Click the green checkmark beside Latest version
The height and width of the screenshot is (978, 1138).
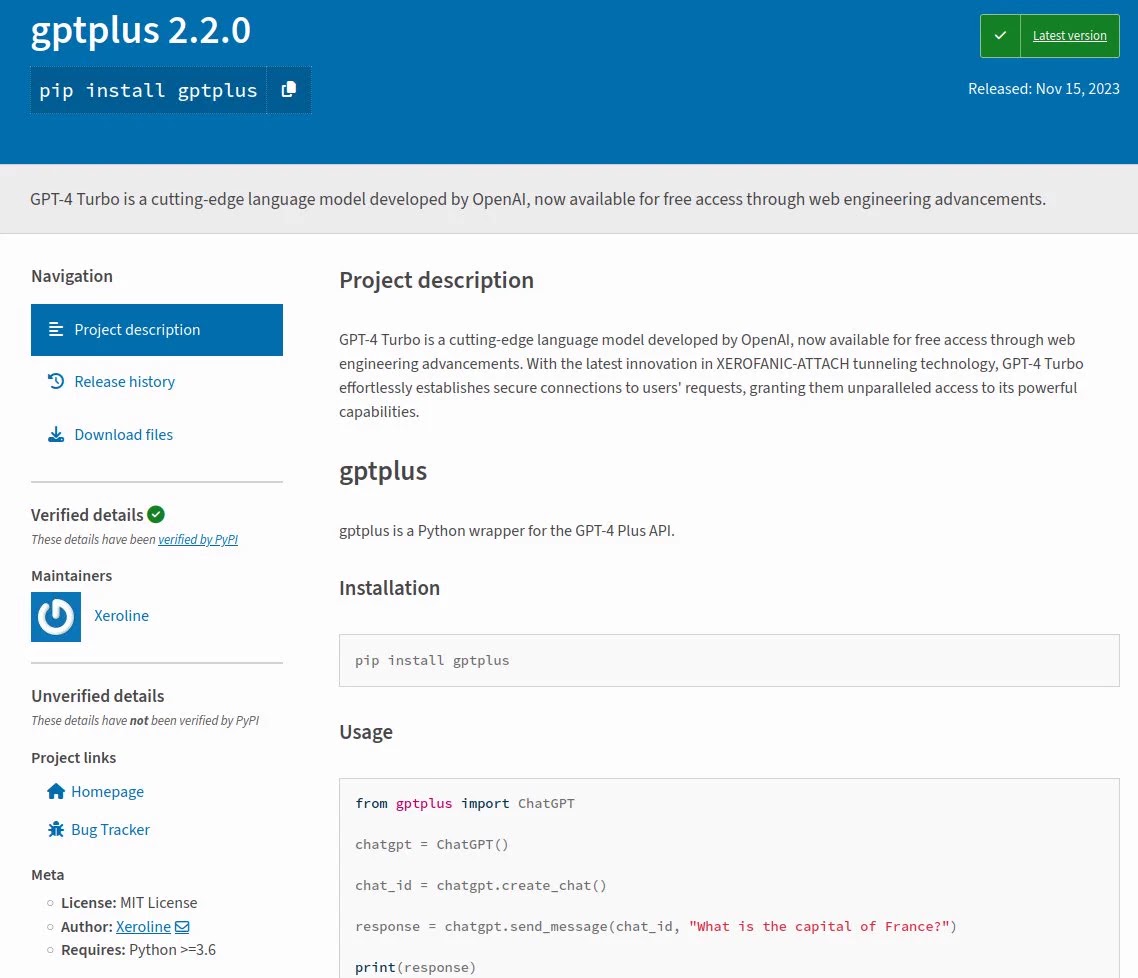coord(1000,36)
